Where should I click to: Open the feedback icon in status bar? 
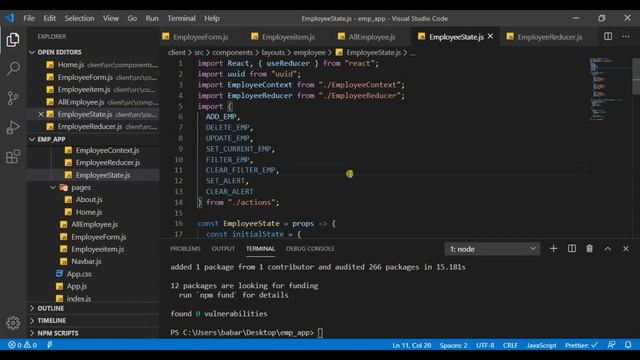[611, 345]
